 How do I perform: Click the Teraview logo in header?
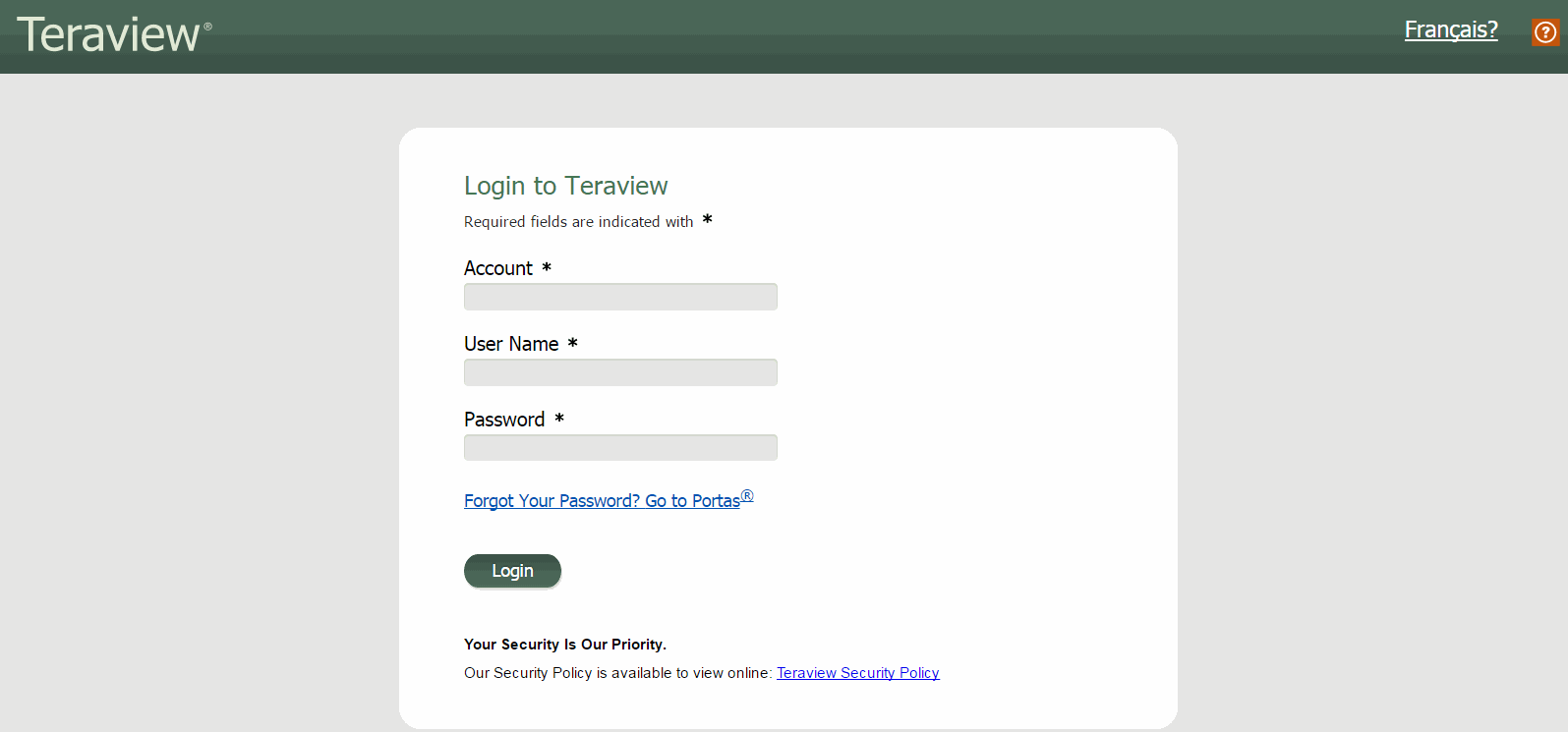pos(114,34)
